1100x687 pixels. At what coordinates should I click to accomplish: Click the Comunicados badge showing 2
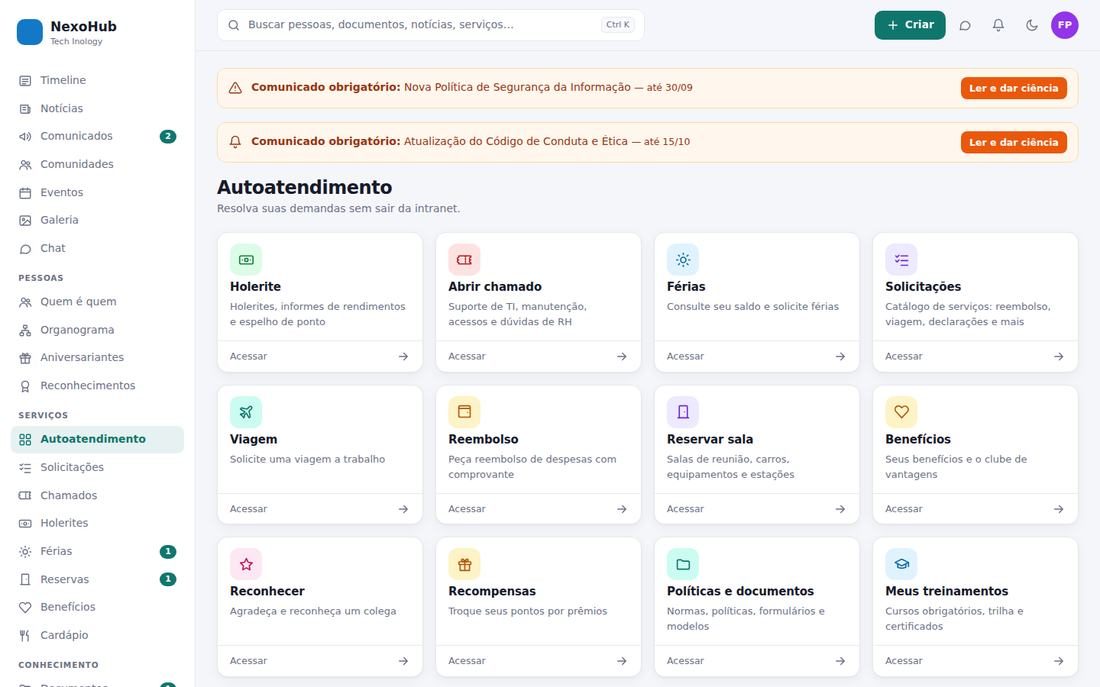[x=168, y=136]
